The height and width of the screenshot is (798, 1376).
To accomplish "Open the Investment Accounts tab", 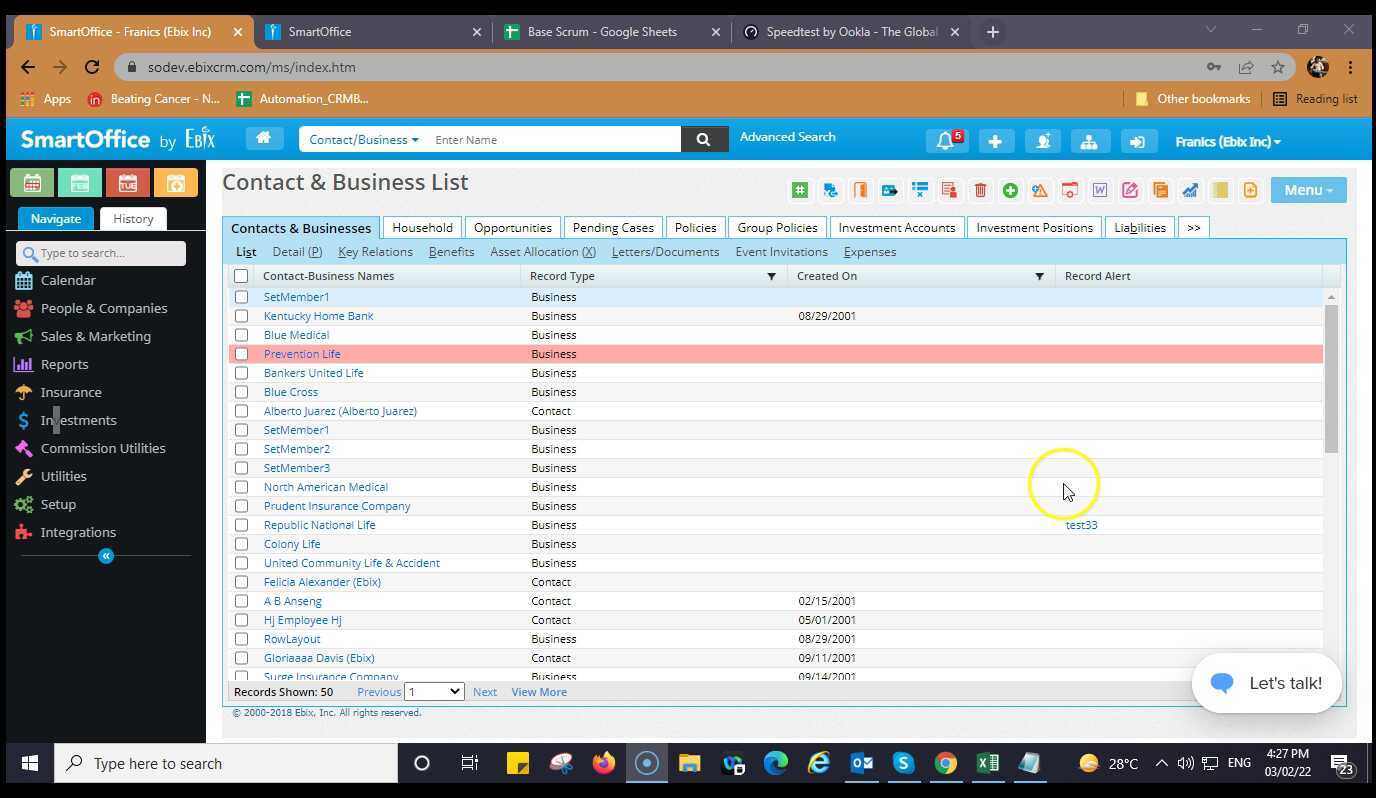I will click(896, 228).
